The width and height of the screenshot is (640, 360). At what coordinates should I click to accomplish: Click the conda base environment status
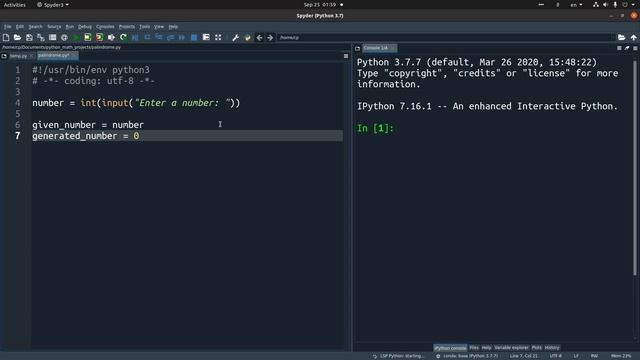click(467, 356)
